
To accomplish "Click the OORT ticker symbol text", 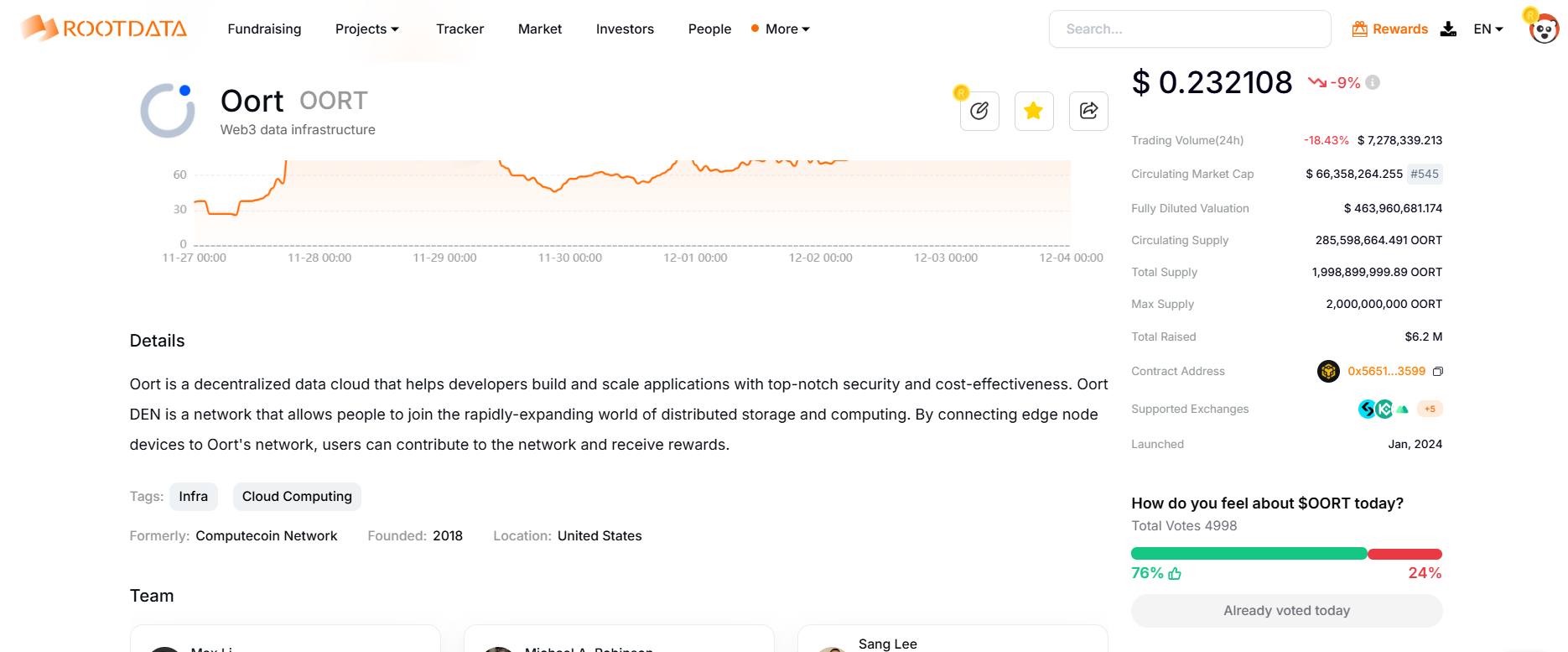I will point(334,101).
